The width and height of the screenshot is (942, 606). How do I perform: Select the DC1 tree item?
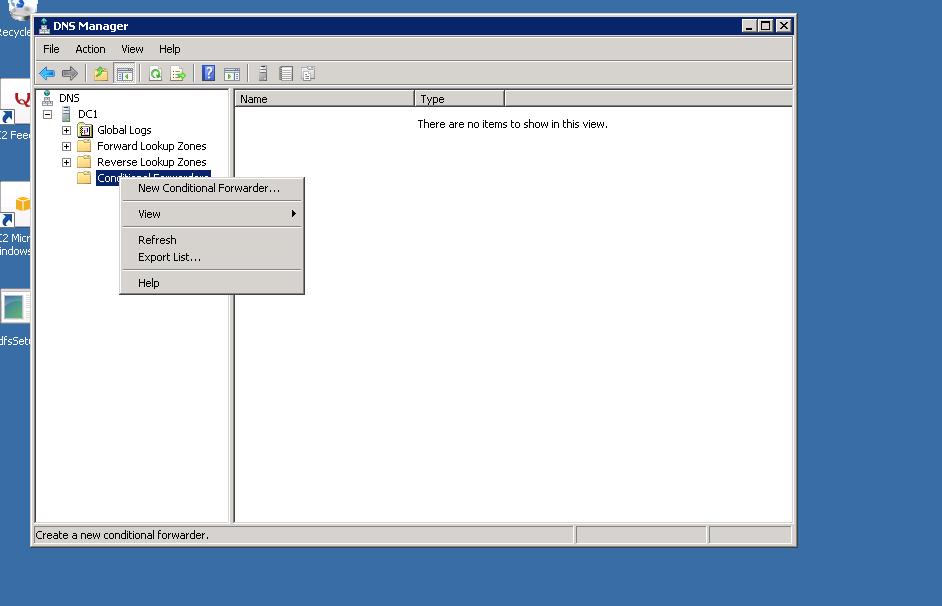tap(88, 114)
